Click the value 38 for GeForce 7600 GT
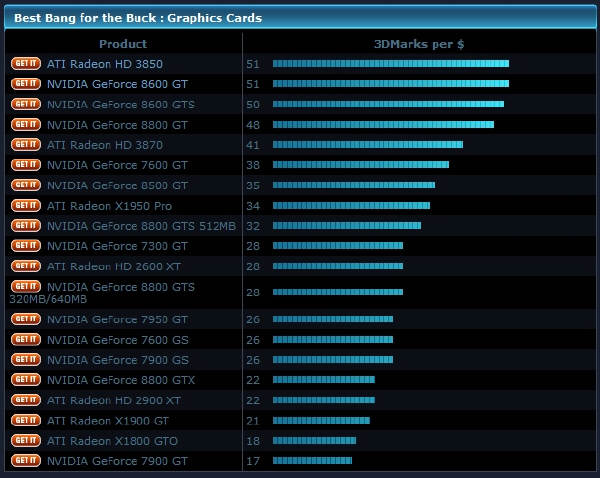This screenshot has height=478, width=600. click(253, 165)
